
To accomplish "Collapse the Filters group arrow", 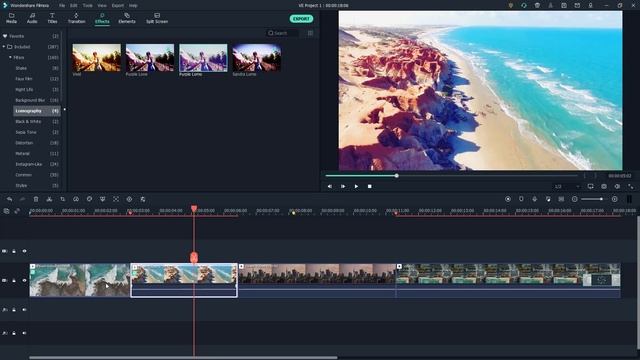I will (x=10, y=58).
